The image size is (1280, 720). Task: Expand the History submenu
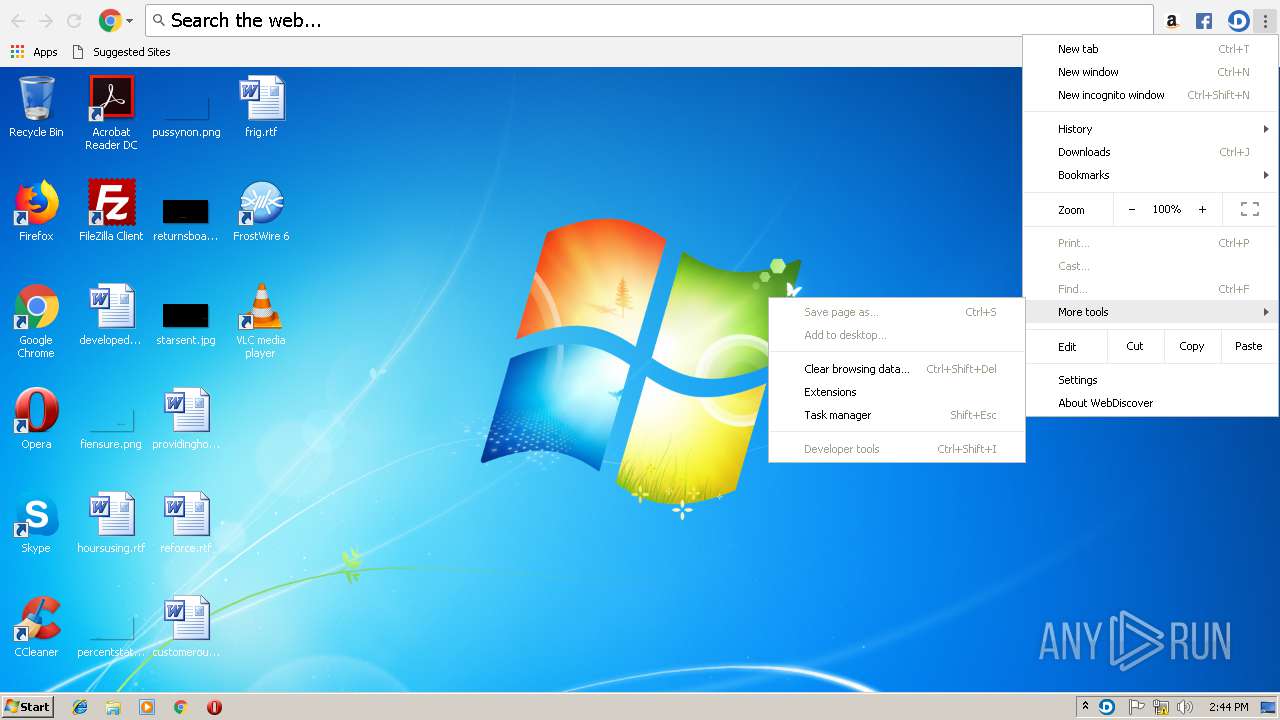pos(1151,129)
